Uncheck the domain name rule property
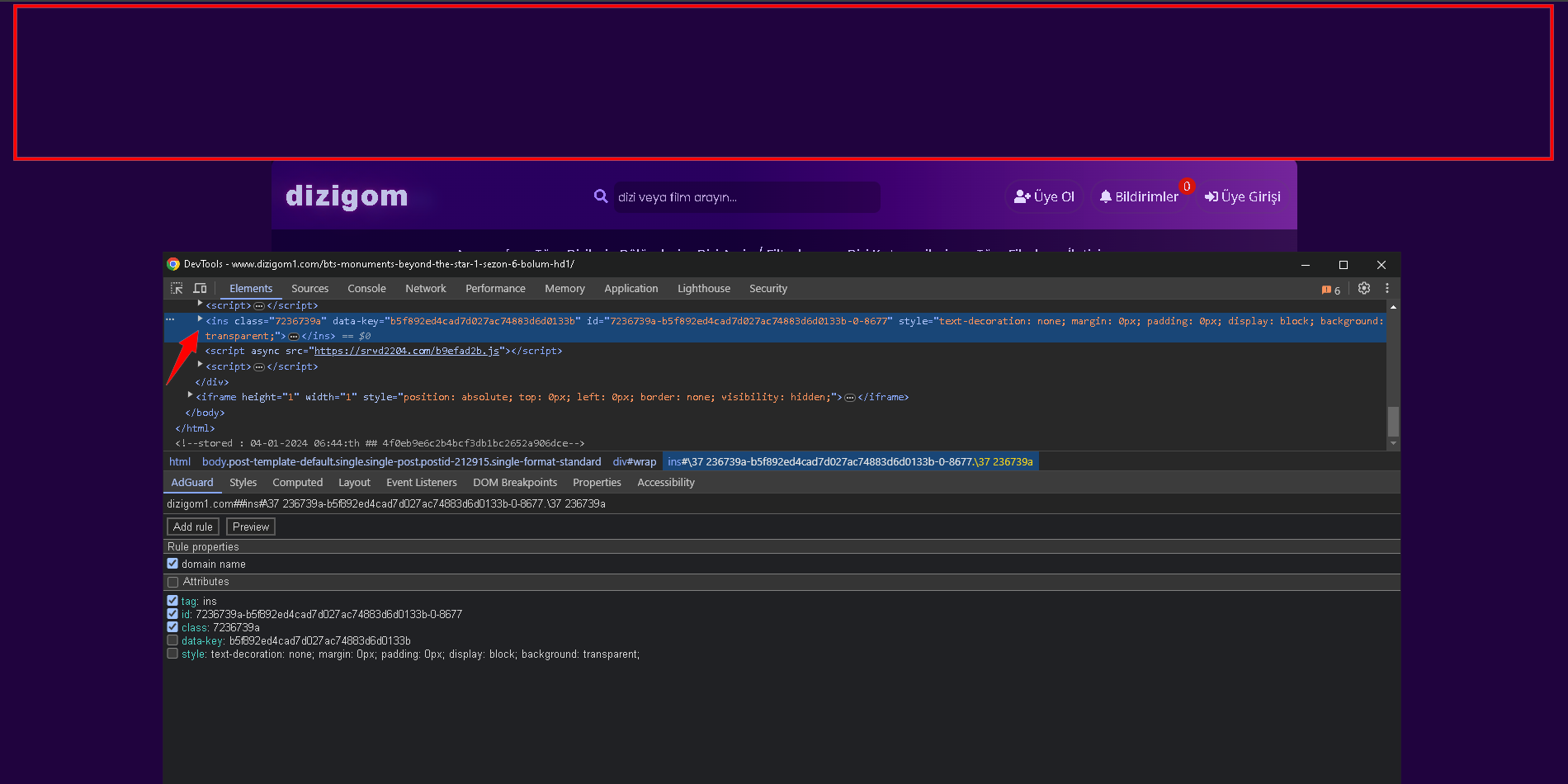Viewport: 1568px width, 784px height. (172, 564)
